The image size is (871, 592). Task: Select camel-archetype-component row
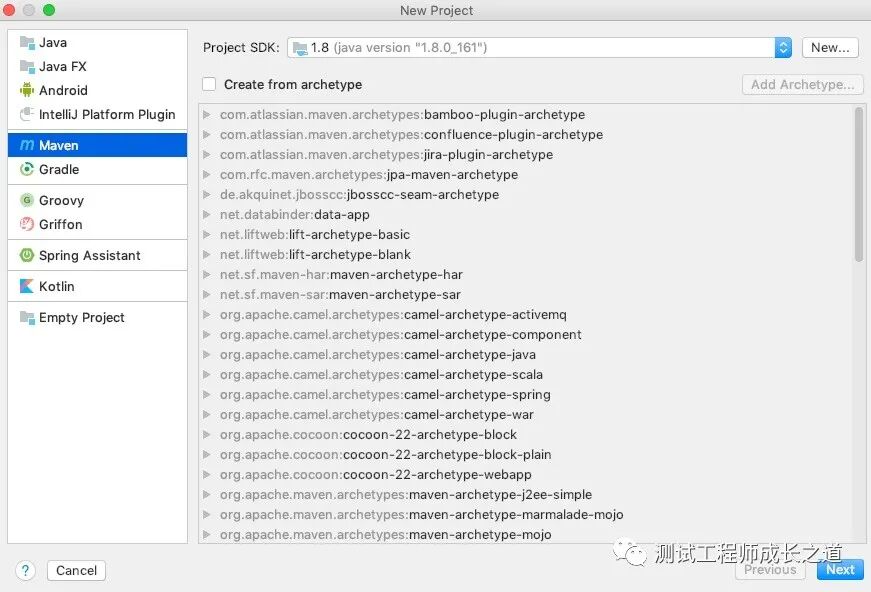(527, 334)
